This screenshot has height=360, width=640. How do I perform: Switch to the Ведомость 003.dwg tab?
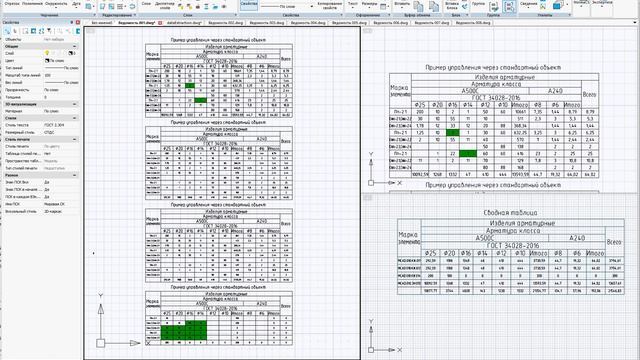click(267, 23)
